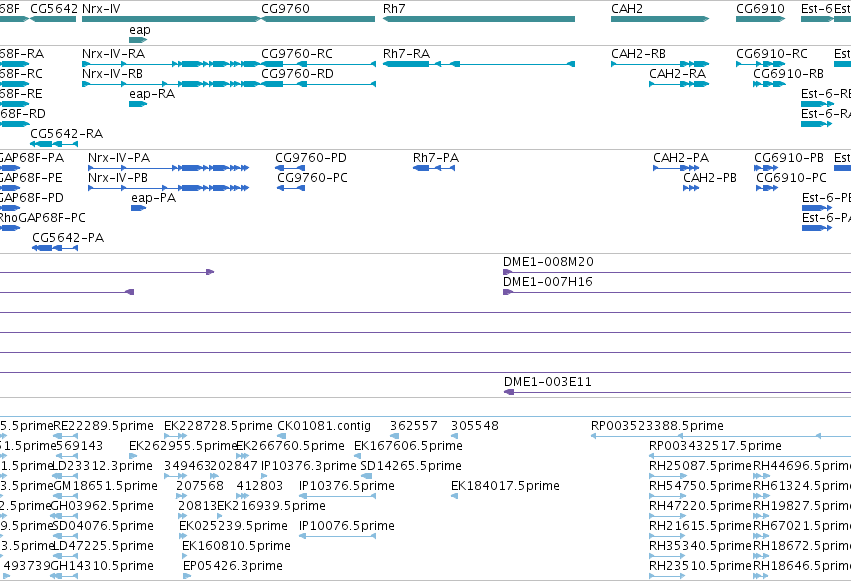Select the EK262955.5prime EST label

[183, 446]
